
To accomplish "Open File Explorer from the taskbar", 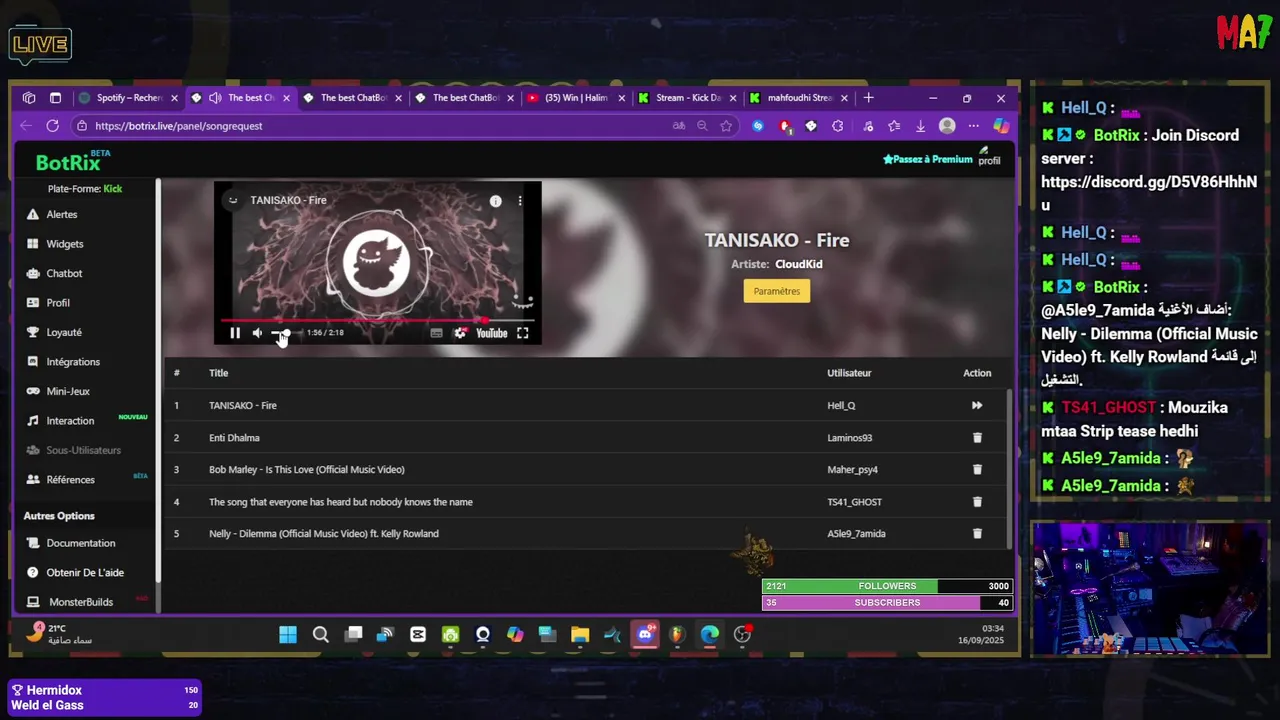I will click(x=580, y=634).
